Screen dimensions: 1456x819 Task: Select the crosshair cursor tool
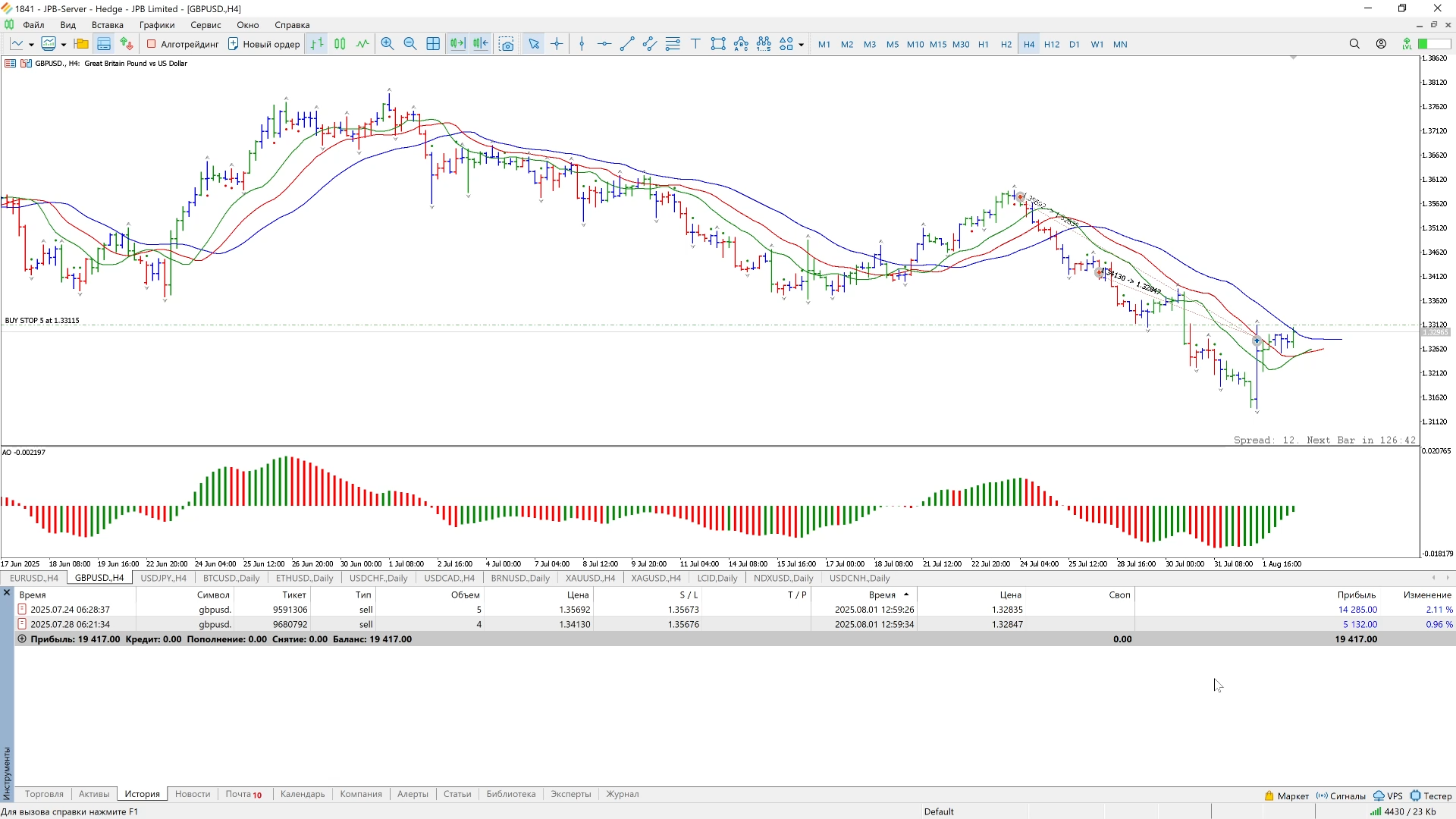click(557, 44)
